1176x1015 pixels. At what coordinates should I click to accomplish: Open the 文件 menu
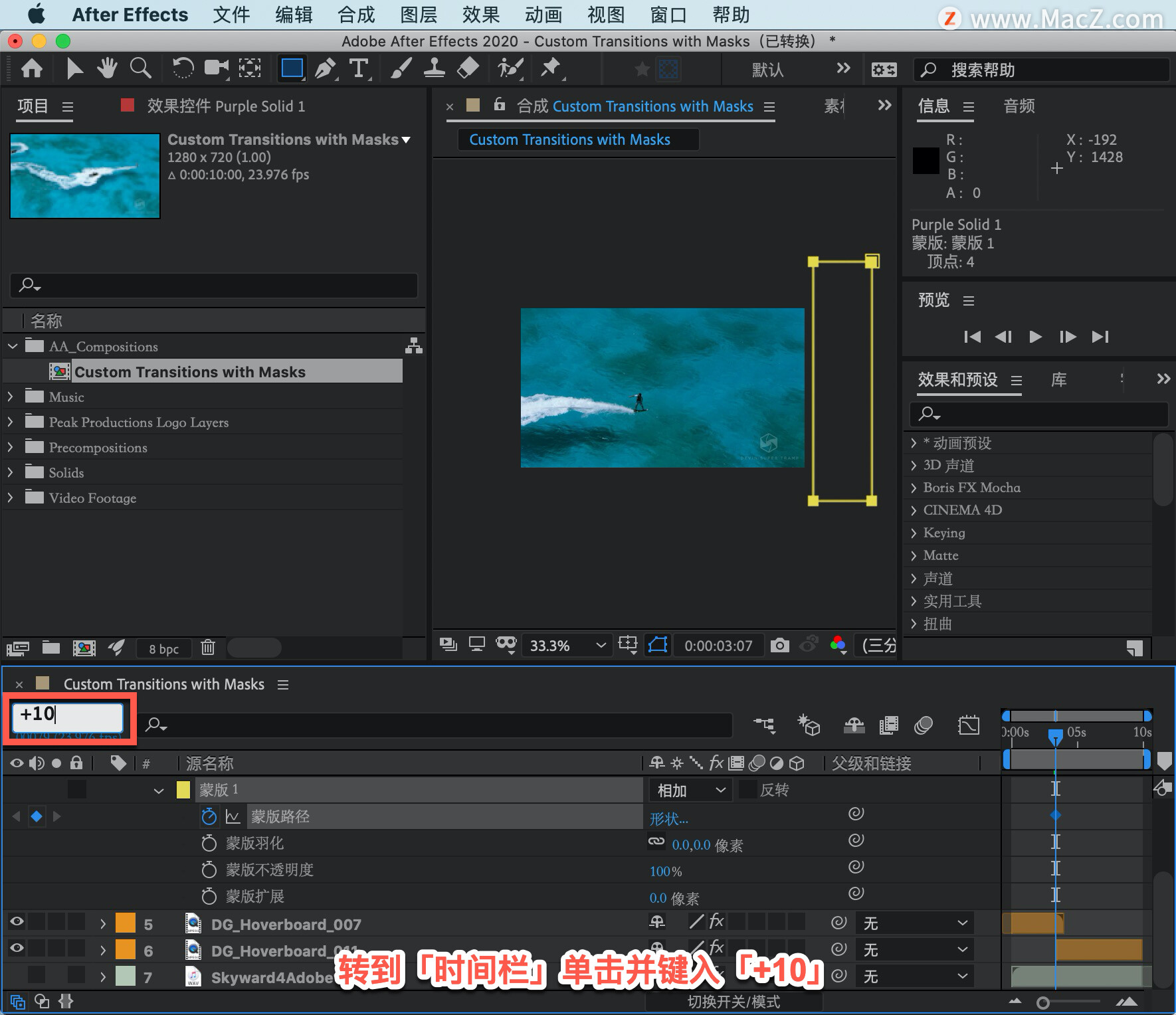[x=231, y=15]
